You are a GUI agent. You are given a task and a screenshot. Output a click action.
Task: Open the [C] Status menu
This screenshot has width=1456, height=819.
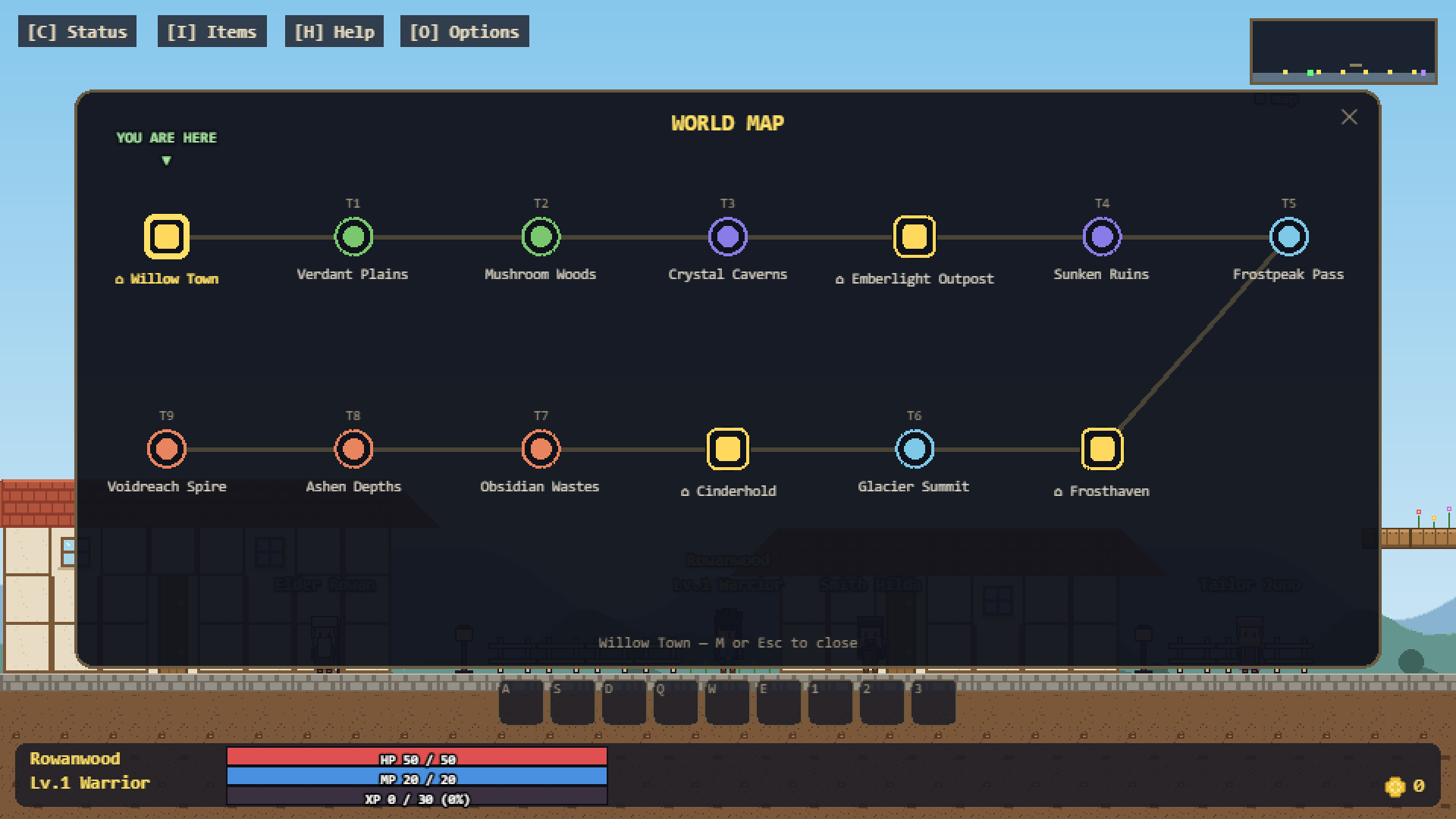[77, 32]
